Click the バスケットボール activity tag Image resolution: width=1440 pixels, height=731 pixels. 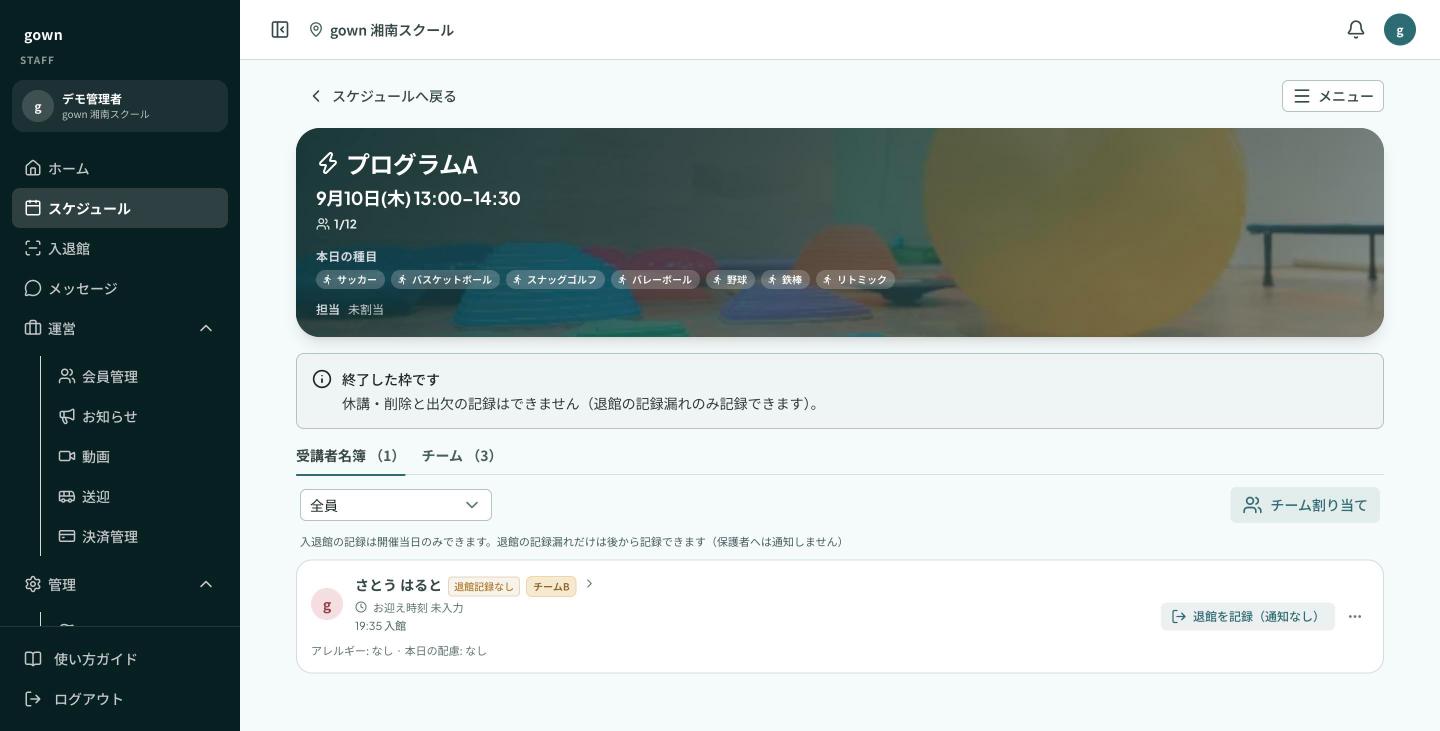click(445, 280)
